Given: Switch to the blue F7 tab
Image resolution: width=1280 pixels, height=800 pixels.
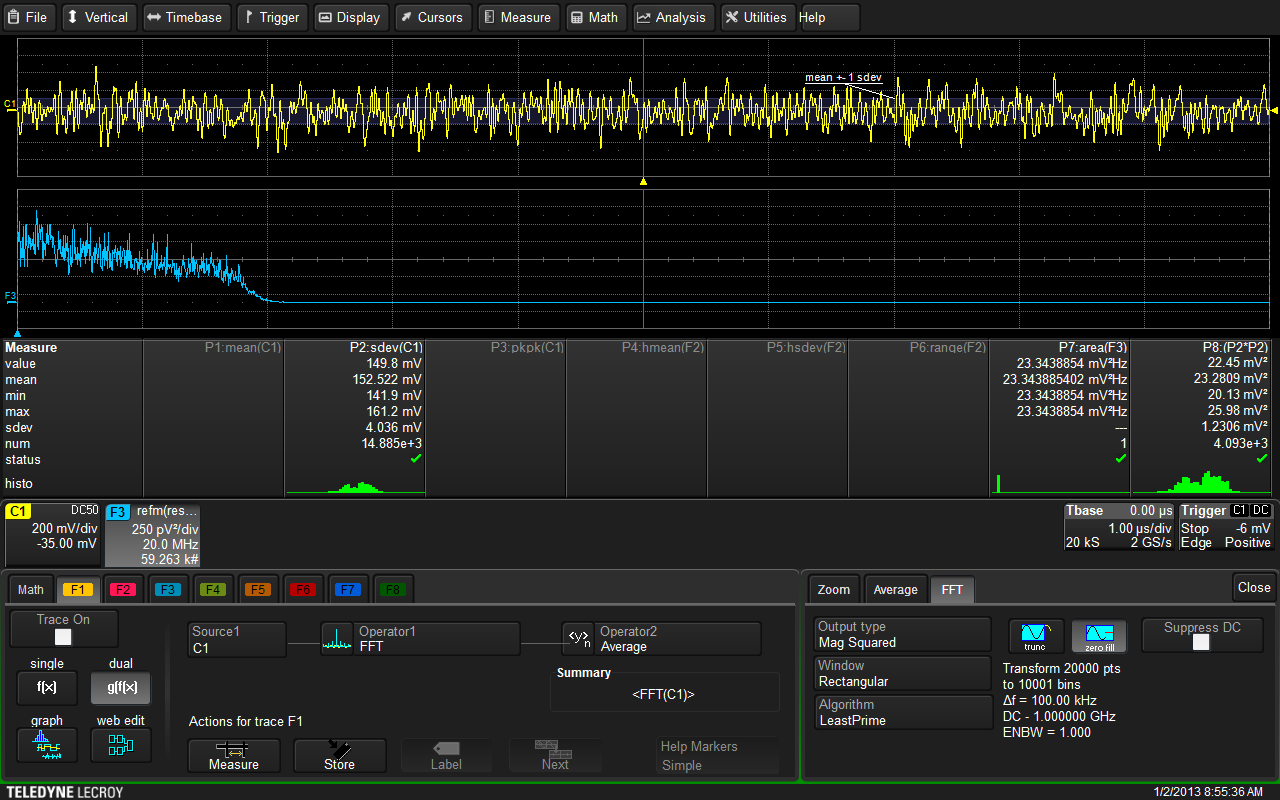Looking at the screenshot, I should tap(349, 589).
